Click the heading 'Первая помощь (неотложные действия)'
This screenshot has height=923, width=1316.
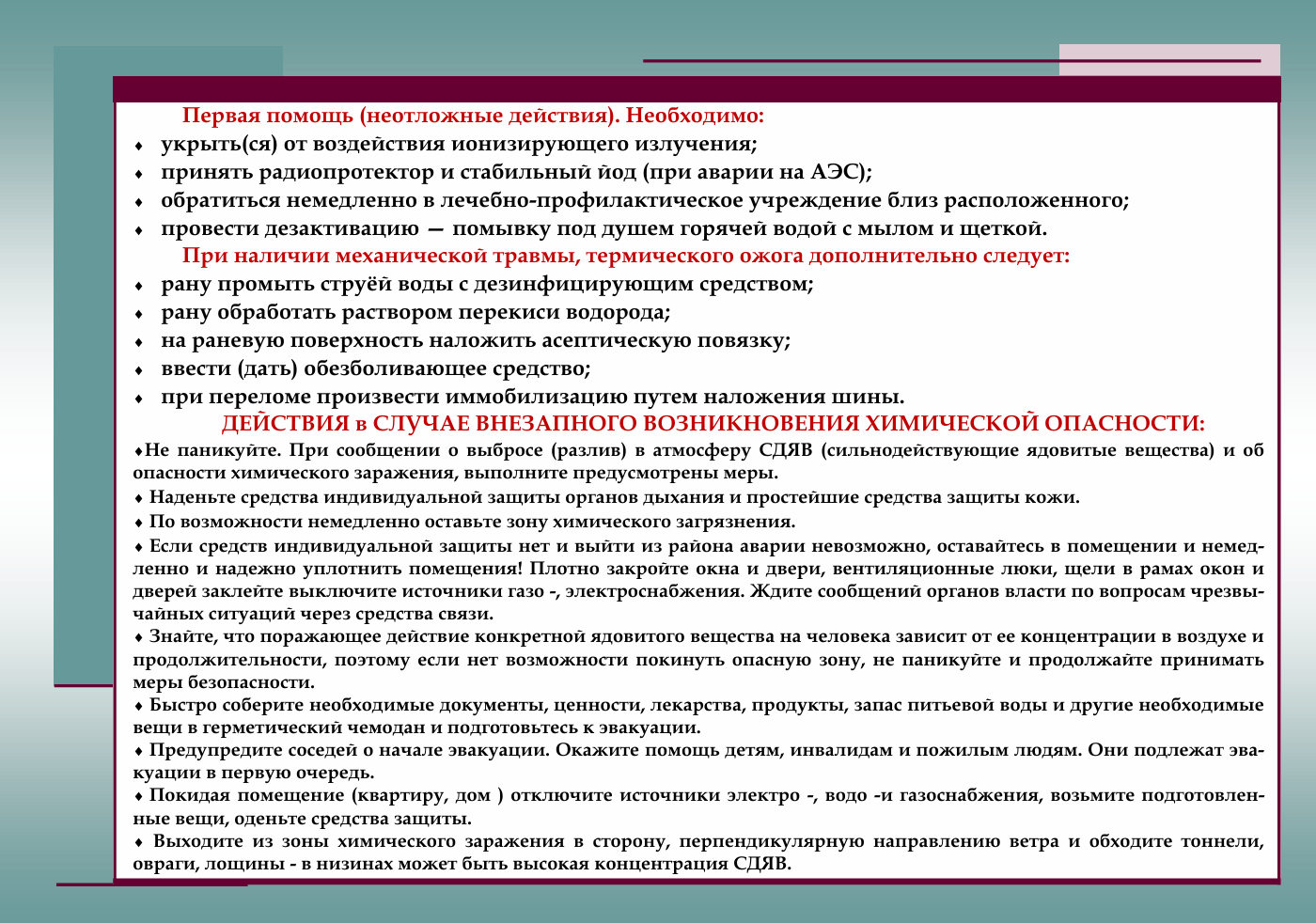[x=473, y=116]
